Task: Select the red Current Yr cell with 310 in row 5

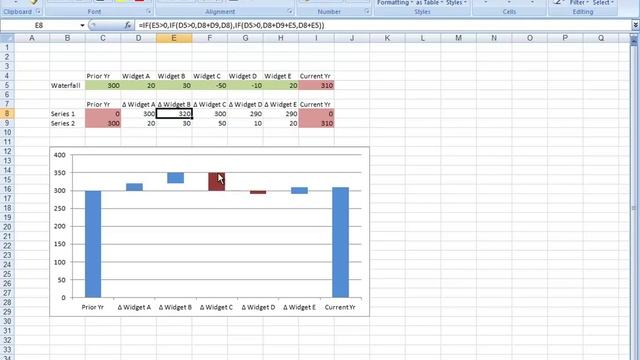Action: click(316, 85)
